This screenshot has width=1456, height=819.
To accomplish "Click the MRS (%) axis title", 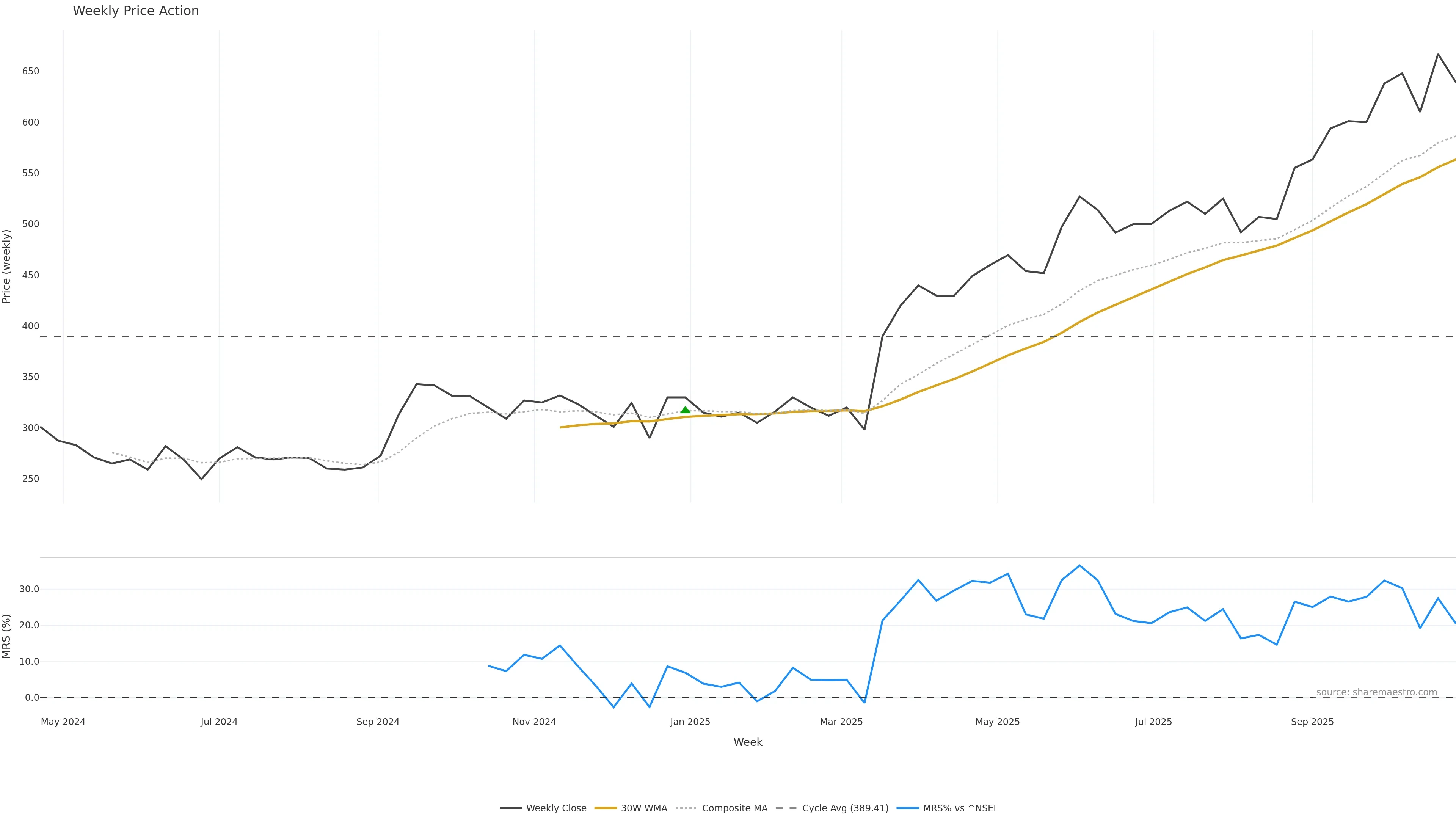I will [7, 636].
